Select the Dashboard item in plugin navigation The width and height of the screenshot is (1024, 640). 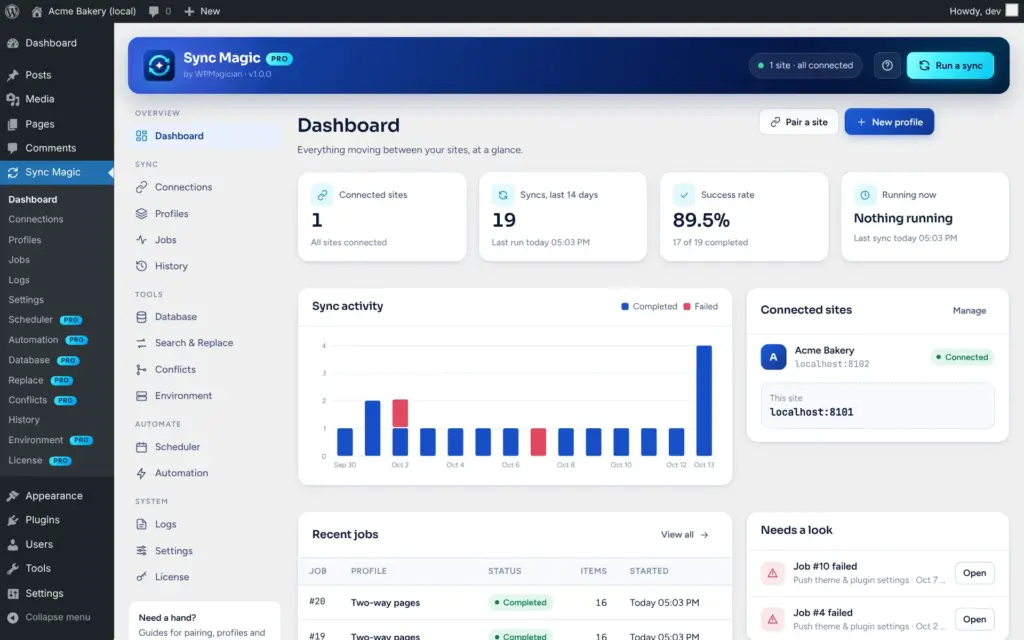[205, 136]
